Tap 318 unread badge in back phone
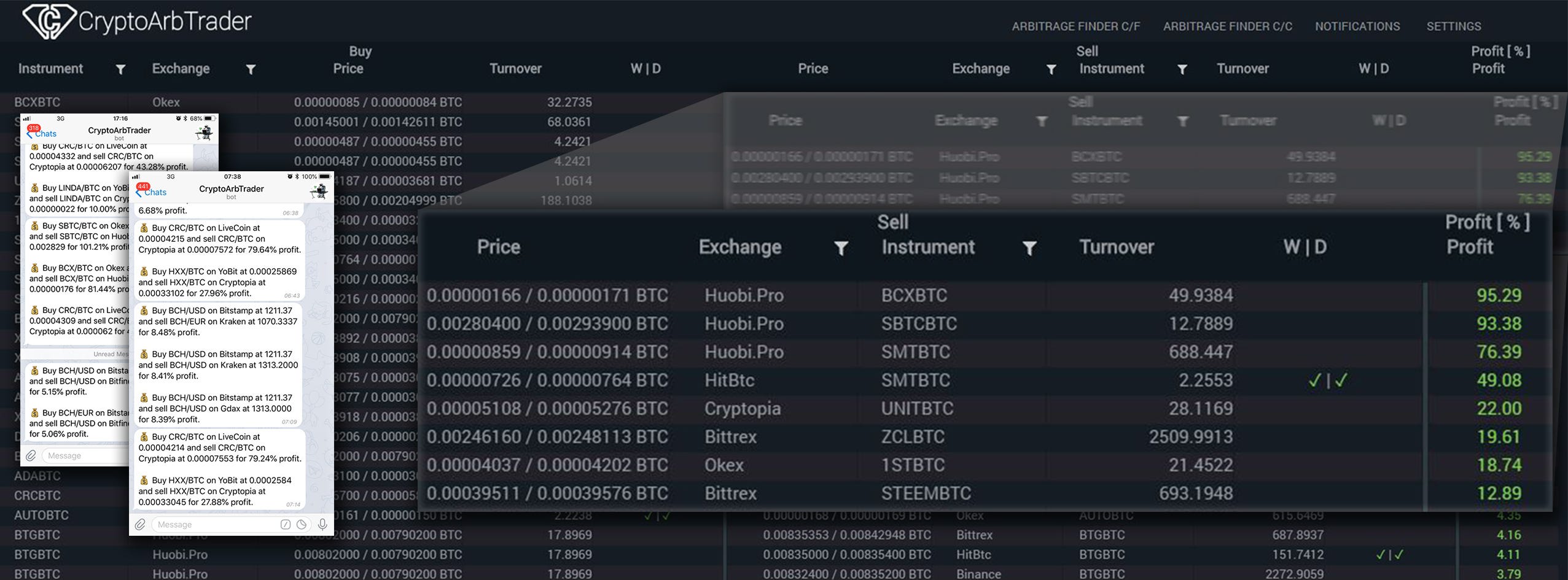The width and height of the screenshot is (1568, 580). pos(33,128)
